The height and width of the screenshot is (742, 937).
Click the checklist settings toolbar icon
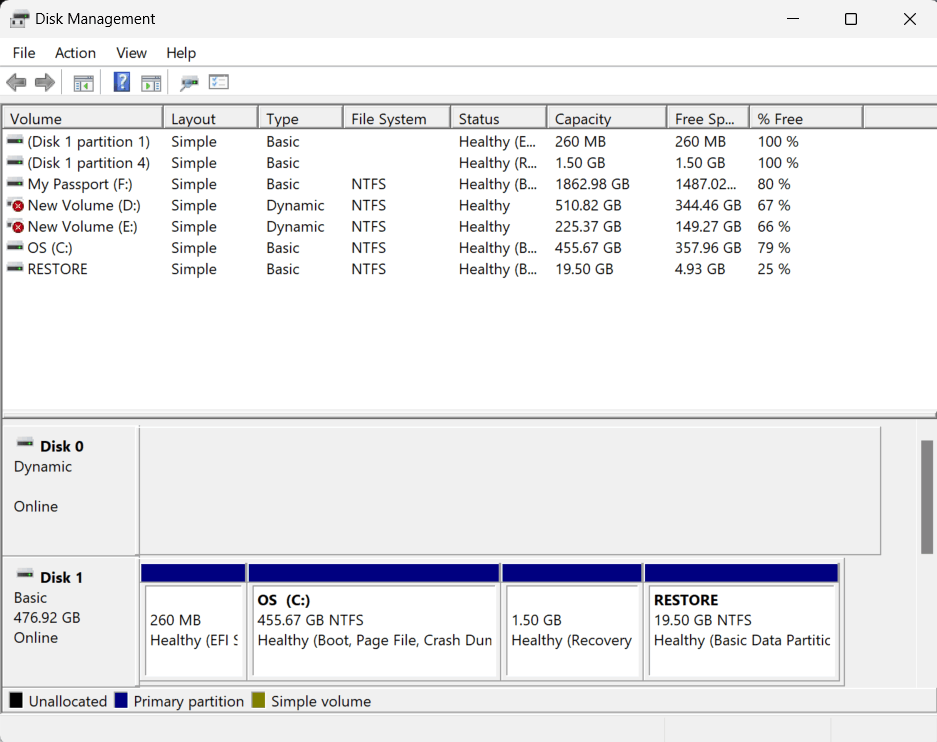(x=219, y=83)
